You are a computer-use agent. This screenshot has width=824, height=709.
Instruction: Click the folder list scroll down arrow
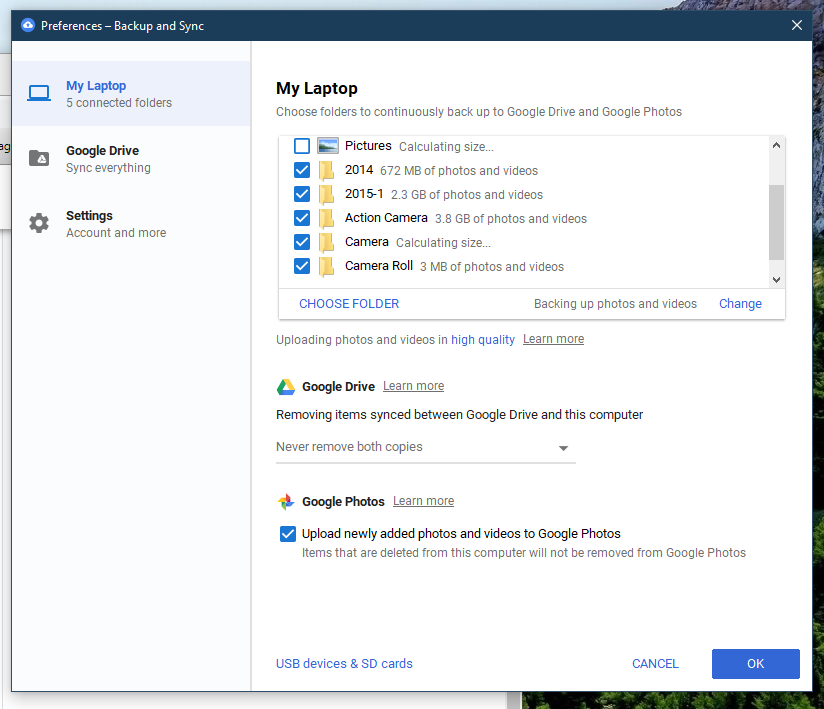click(776, 280)
